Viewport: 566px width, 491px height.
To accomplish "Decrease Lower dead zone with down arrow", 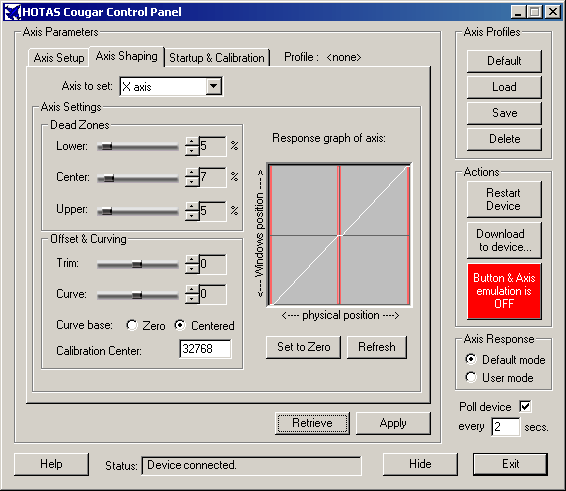I will pos(192,151).
